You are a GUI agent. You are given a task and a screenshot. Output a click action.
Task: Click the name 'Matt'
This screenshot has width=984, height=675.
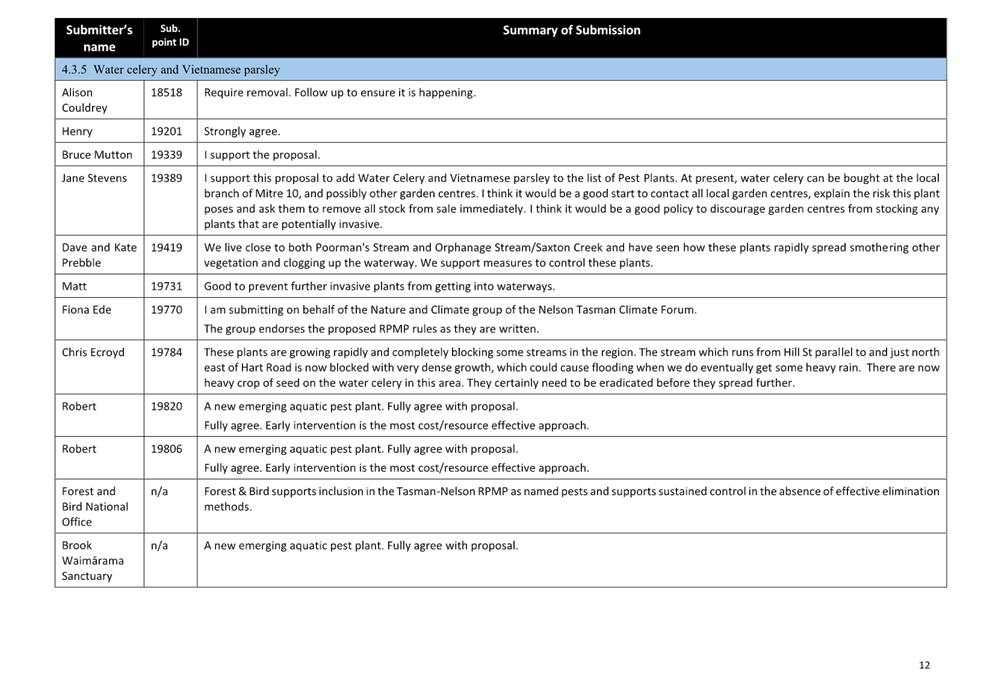point(74,287)
